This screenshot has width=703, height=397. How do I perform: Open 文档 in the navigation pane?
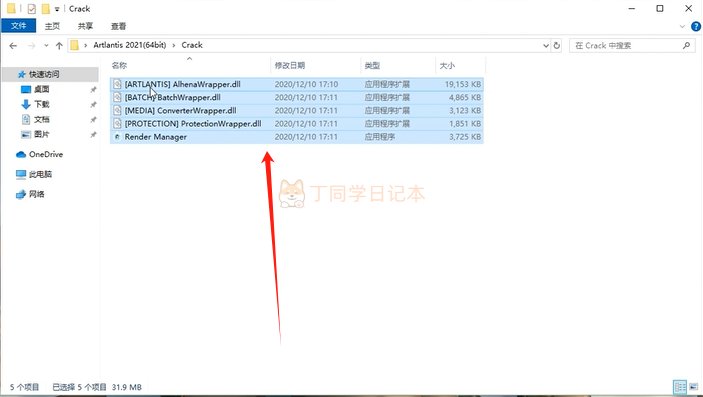pyautogui.click(x=42, y=119)
